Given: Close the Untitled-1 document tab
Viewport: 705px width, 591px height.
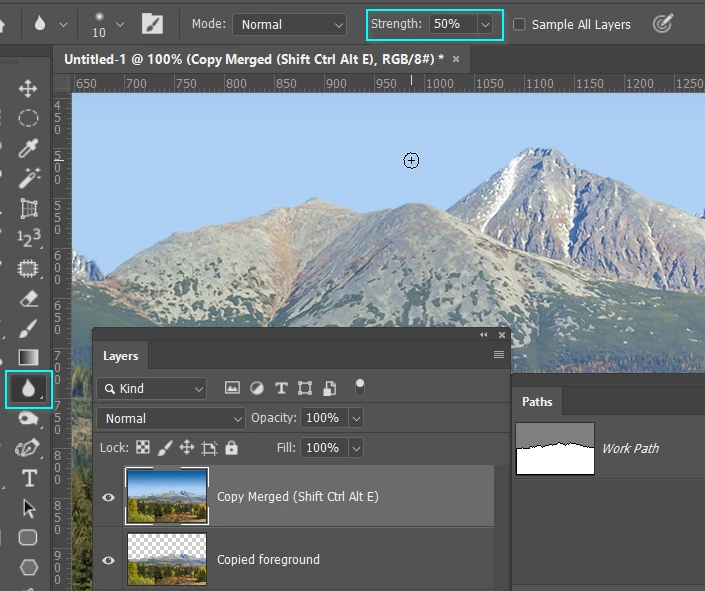Looking at the screenshot, I should pos(456,59).
